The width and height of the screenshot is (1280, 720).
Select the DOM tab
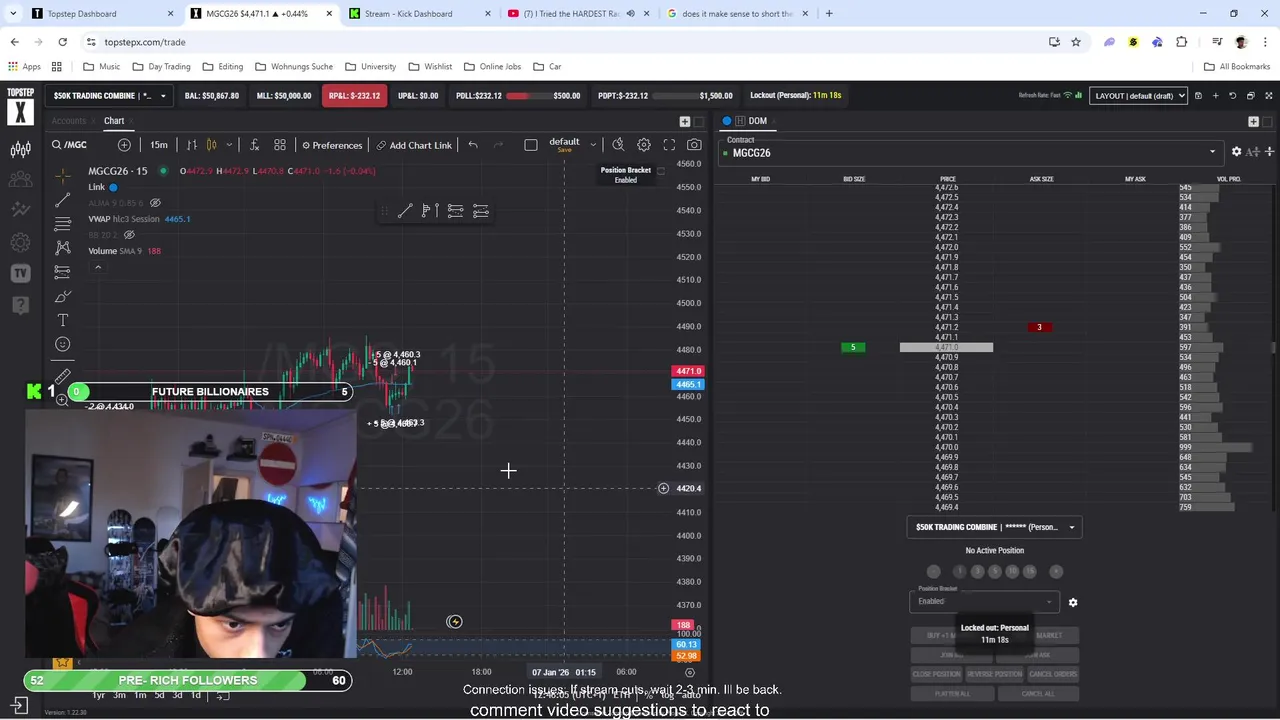coord(757,121)
